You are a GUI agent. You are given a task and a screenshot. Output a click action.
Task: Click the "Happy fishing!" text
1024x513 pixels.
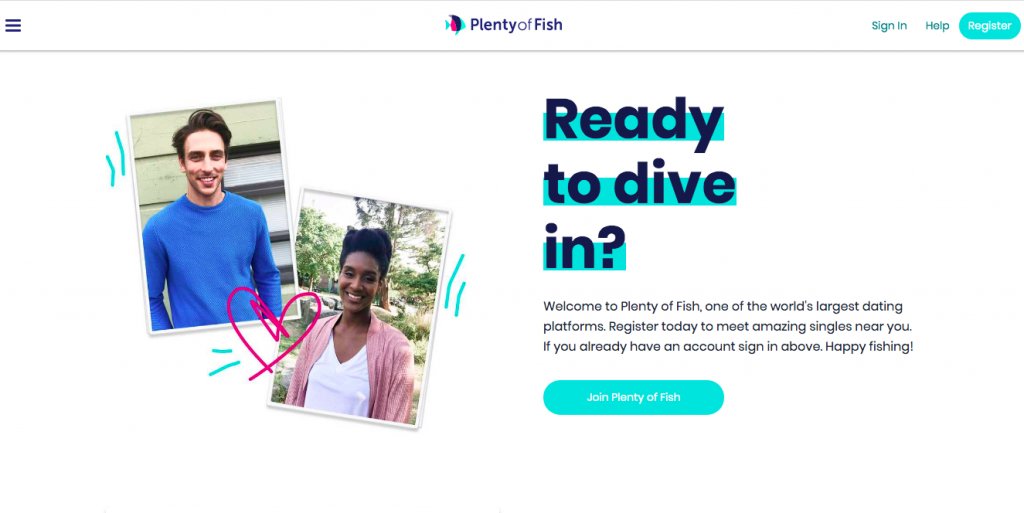click(x=869, y=347)
